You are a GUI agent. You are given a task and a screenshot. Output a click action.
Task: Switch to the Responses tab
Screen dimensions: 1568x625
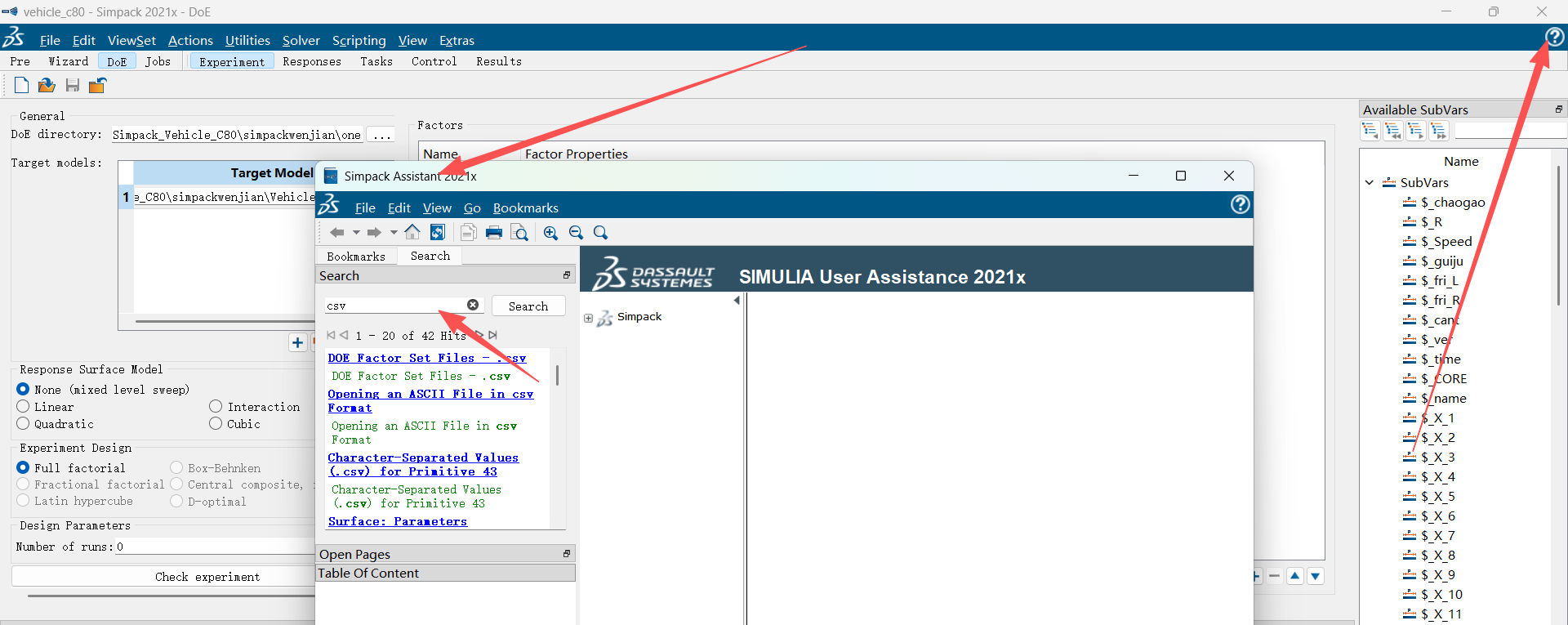coord(312,61)
